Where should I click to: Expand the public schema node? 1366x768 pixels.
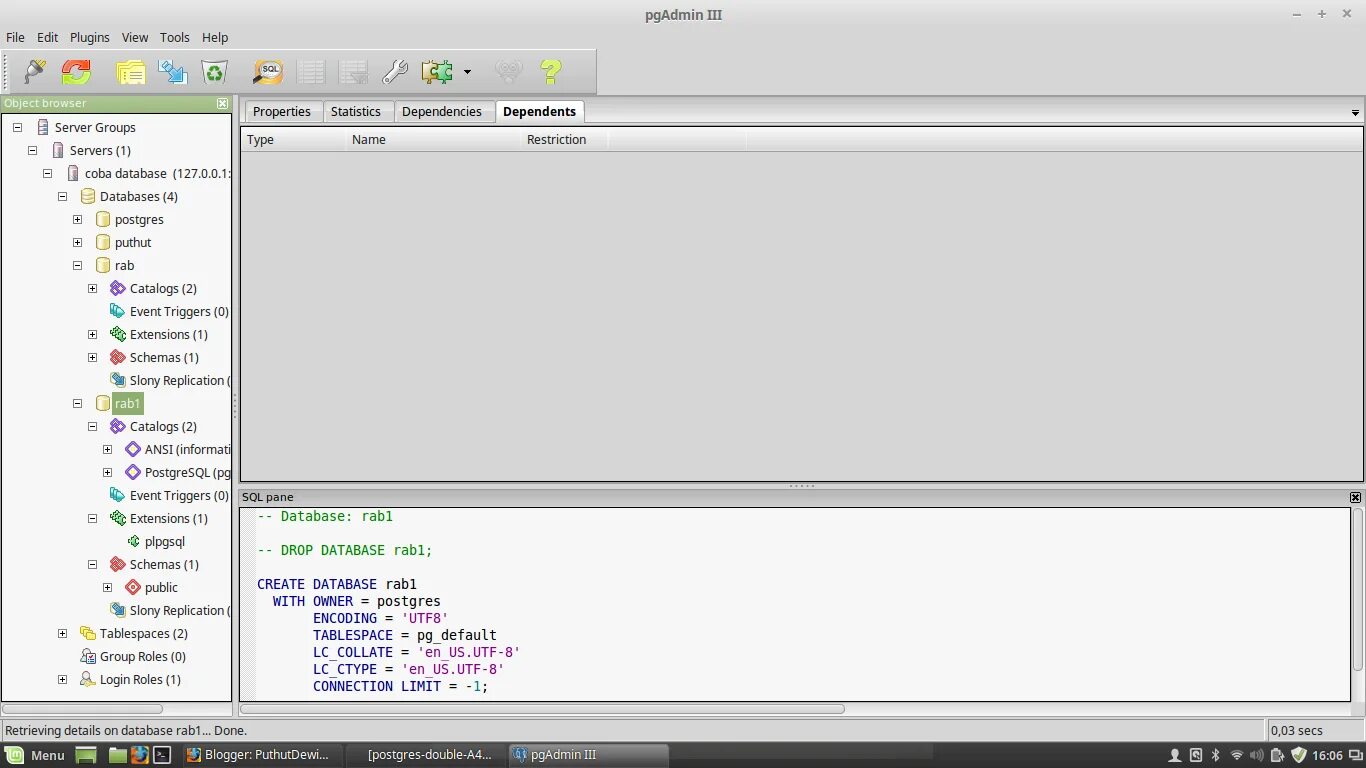107,587
